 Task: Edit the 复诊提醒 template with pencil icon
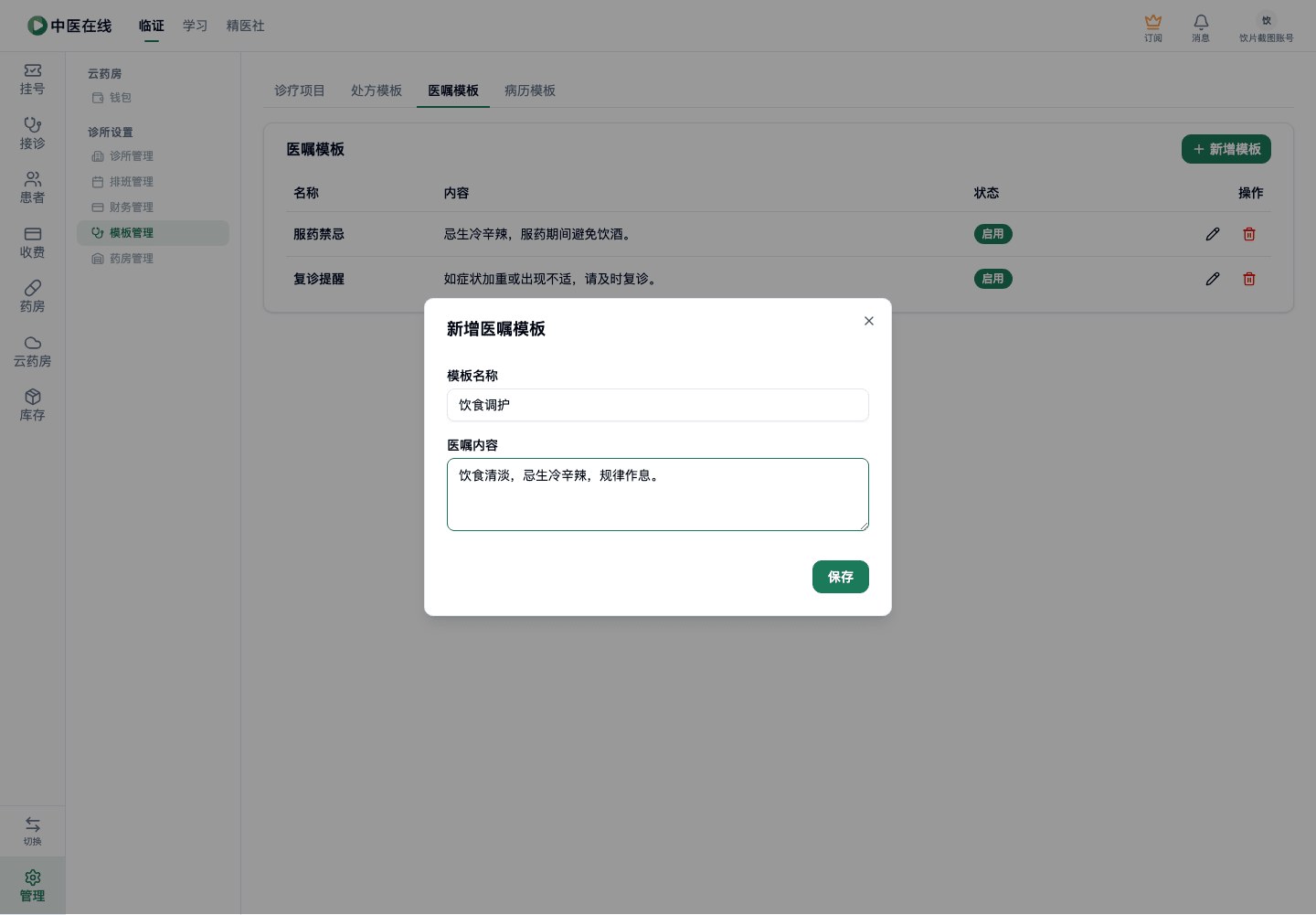pyautogui.click(x=1213, y=279)
